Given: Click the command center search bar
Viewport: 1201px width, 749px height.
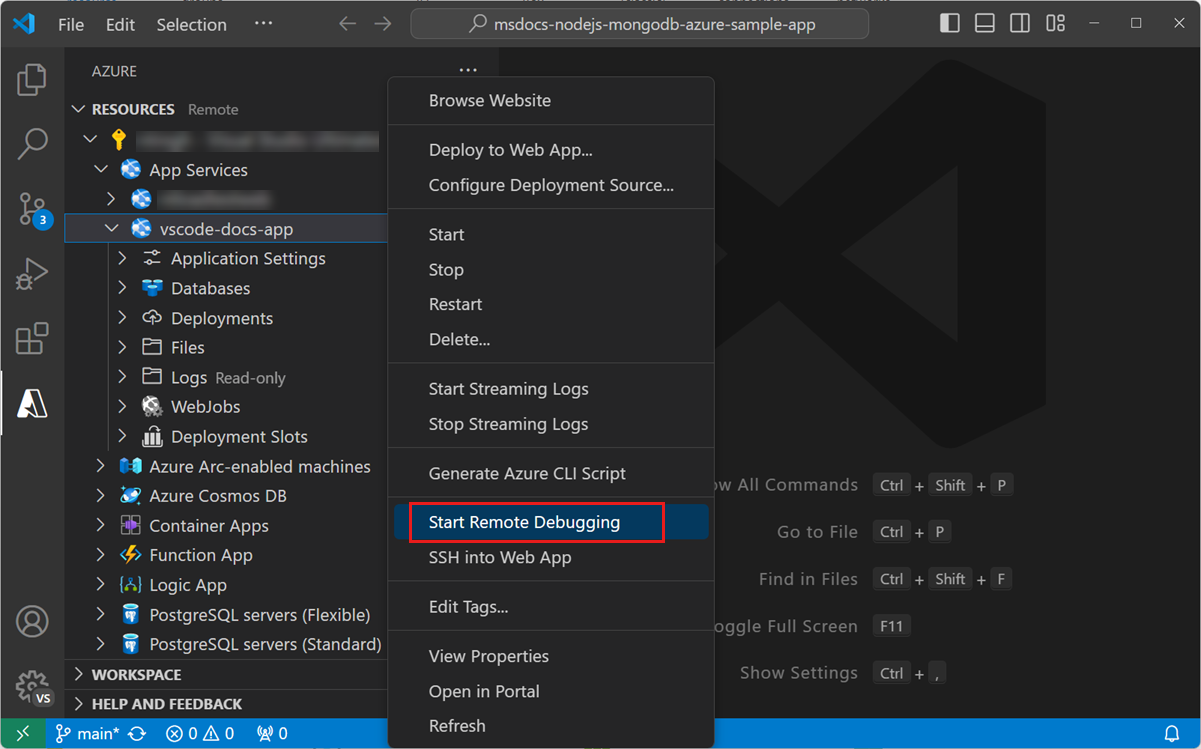Looking at the screenshot, I should (639, 23).
